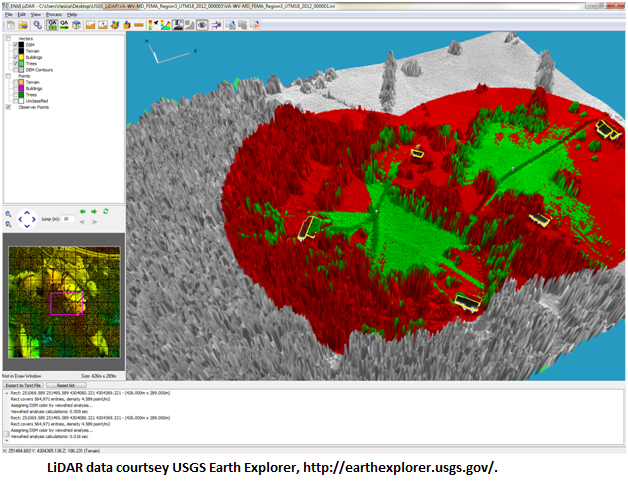Click the upper magnifier zoom icon
Screen dimensions: 628x482
click(8, 214)
